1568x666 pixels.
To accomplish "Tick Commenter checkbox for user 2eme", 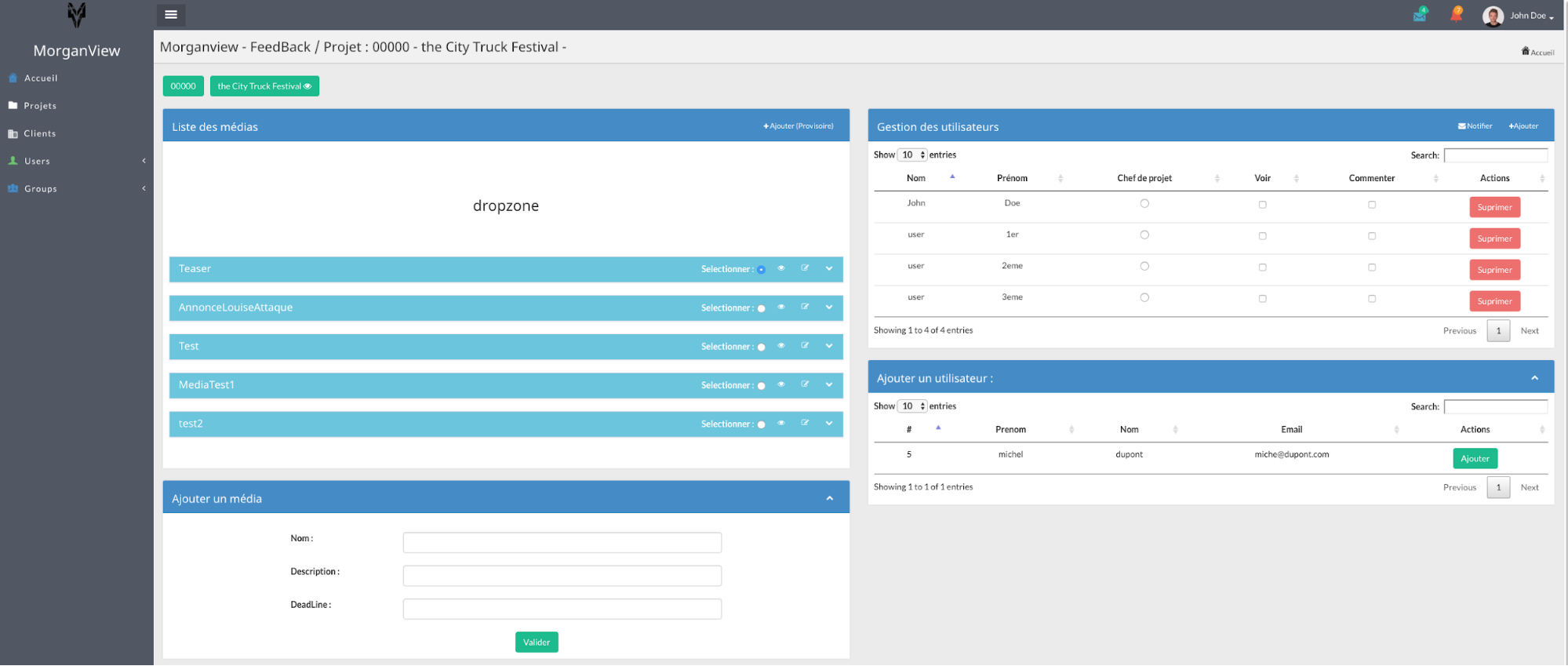I will coord(1372,267).
